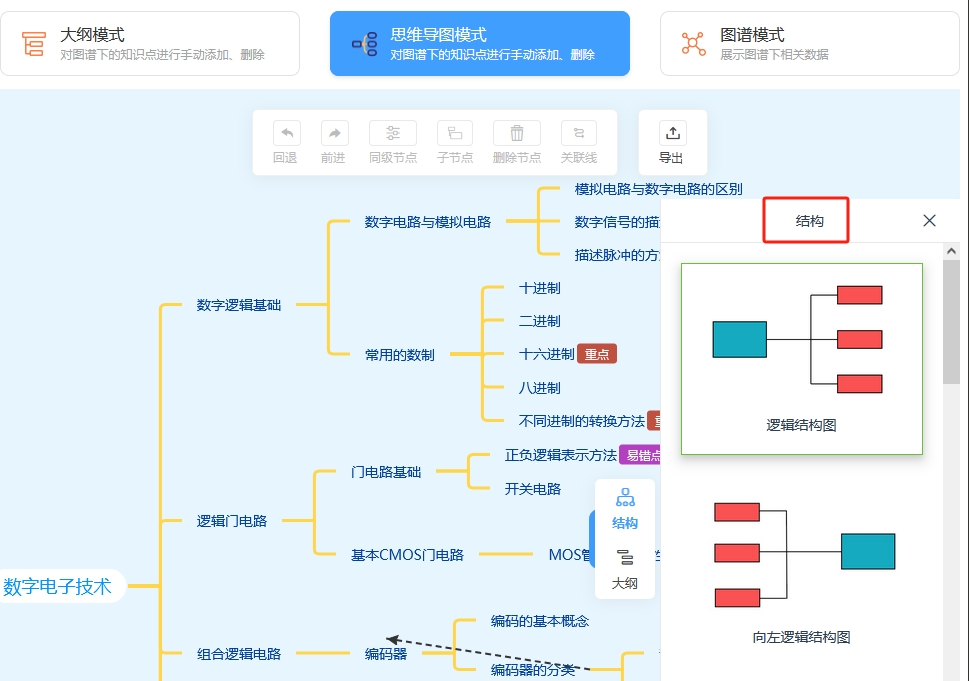Screen dimensions: 969x681
Task: Select the 思维导图模式 tab
Action: tap(480, 44)
